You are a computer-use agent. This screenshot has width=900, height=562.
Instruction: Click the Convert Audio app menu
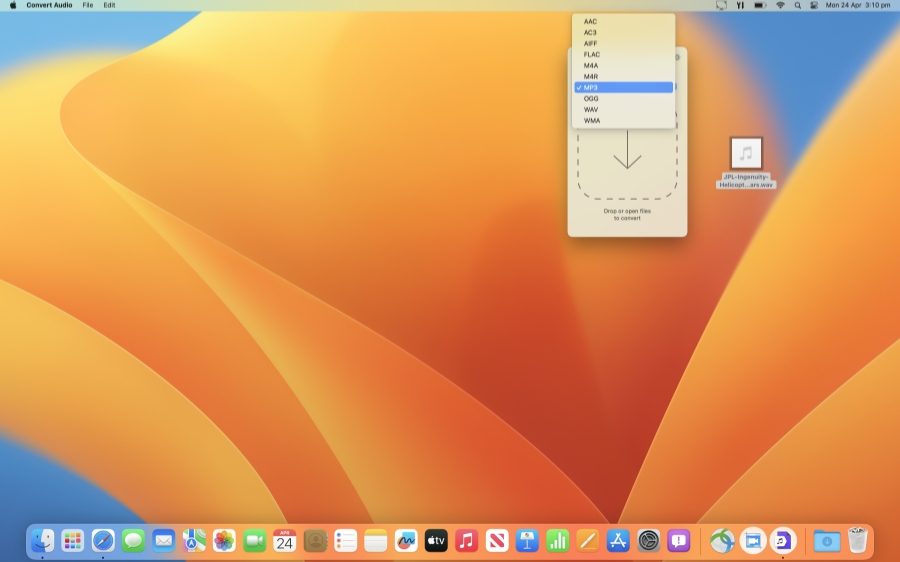[x=48, y=5]
